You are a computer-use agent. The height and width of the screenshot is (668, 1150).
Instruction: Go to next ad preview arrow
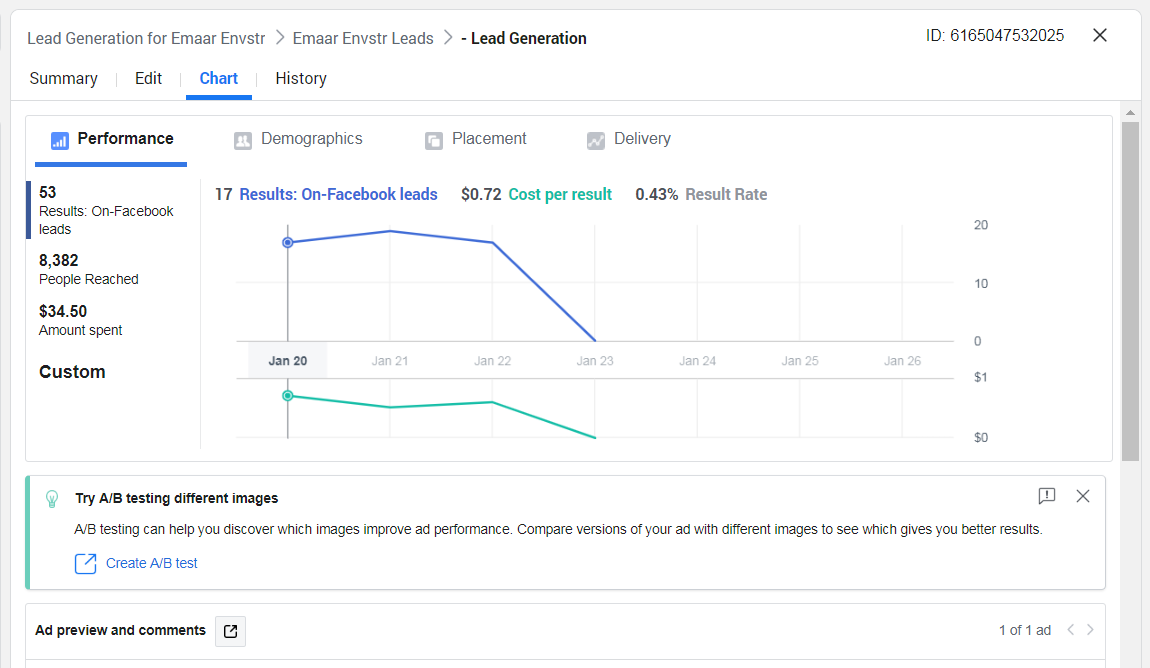pyautogui.click(x=1090, y=630)
